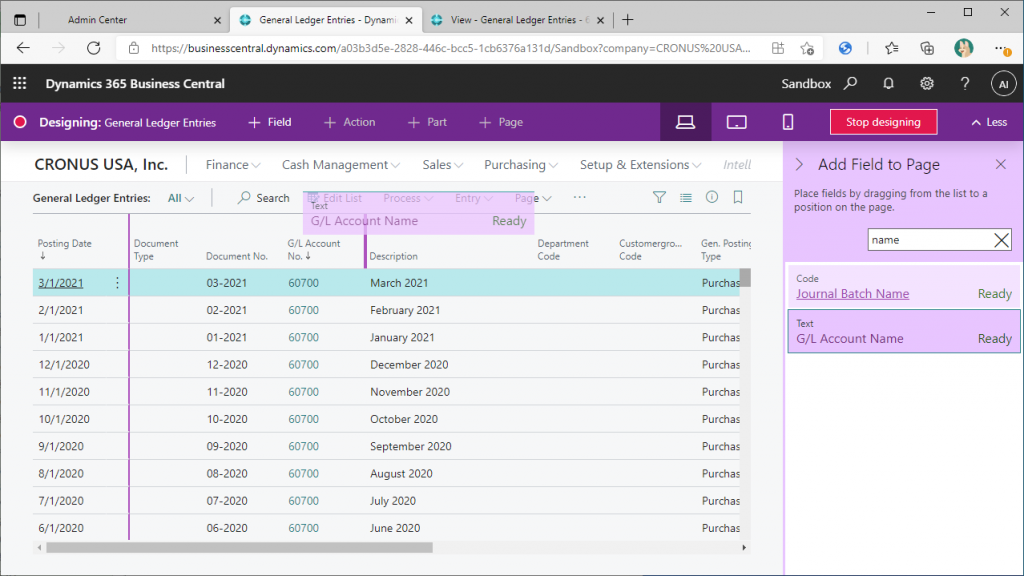The image size is (1024, 576).
Task: Switch to tablet preview mode
Action: click(x=737, y=122)
